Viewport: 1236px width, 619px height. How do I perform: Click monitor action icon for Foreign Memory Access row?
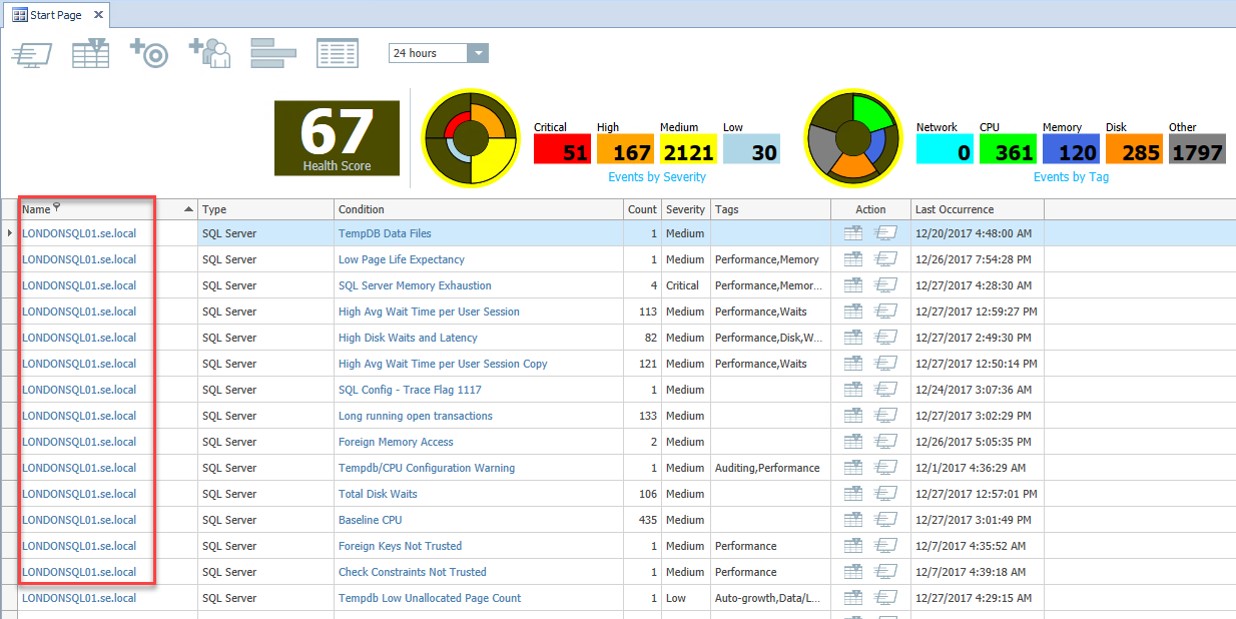tap(886, 441)
